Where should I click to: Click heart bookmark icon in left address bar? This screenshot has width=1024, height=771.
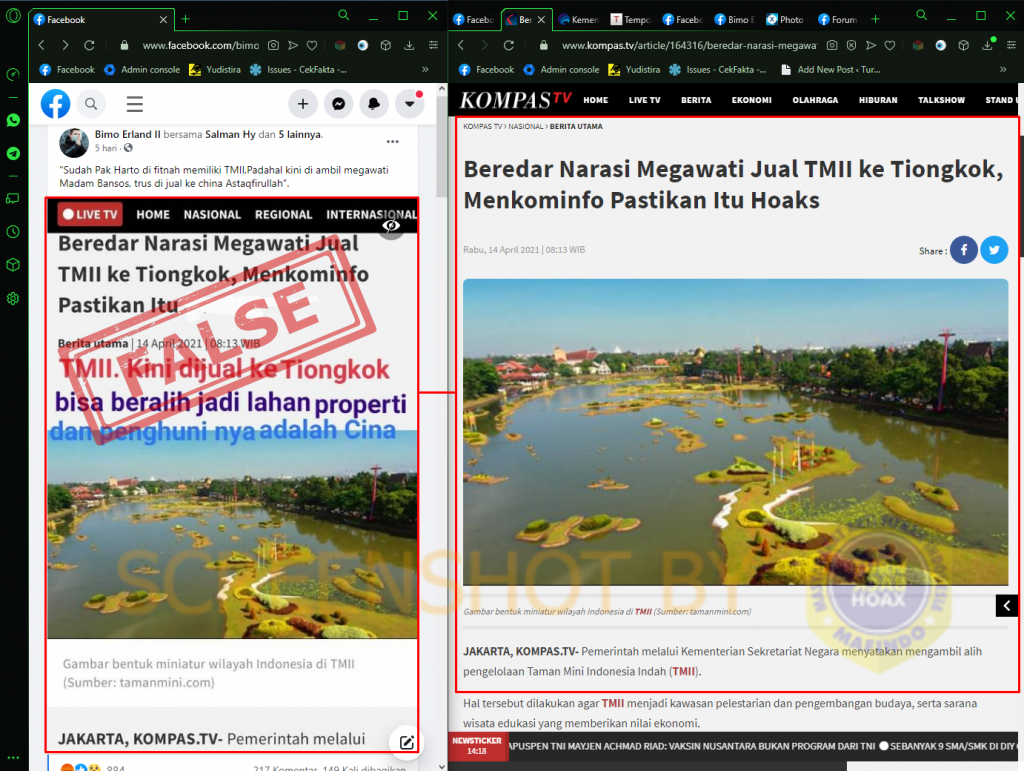point(312,45)
